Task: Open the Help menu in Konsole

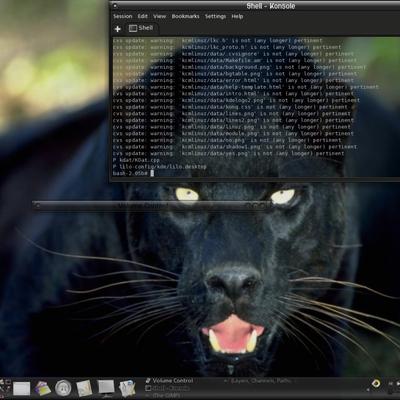Action: tap(237, 16)
